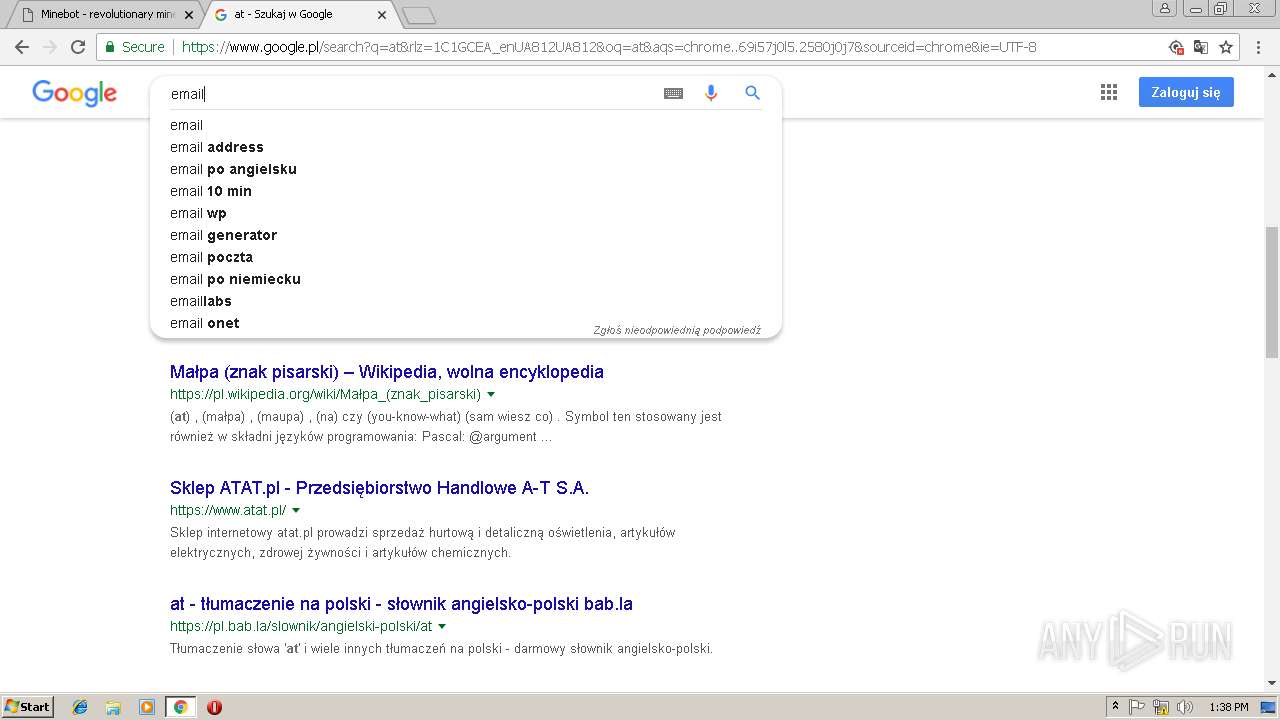The height and width of the screenshot is (720, 1280).
Task: Pick the 'email po angielsku' suggestion
Action: click(x=466, y=169)
